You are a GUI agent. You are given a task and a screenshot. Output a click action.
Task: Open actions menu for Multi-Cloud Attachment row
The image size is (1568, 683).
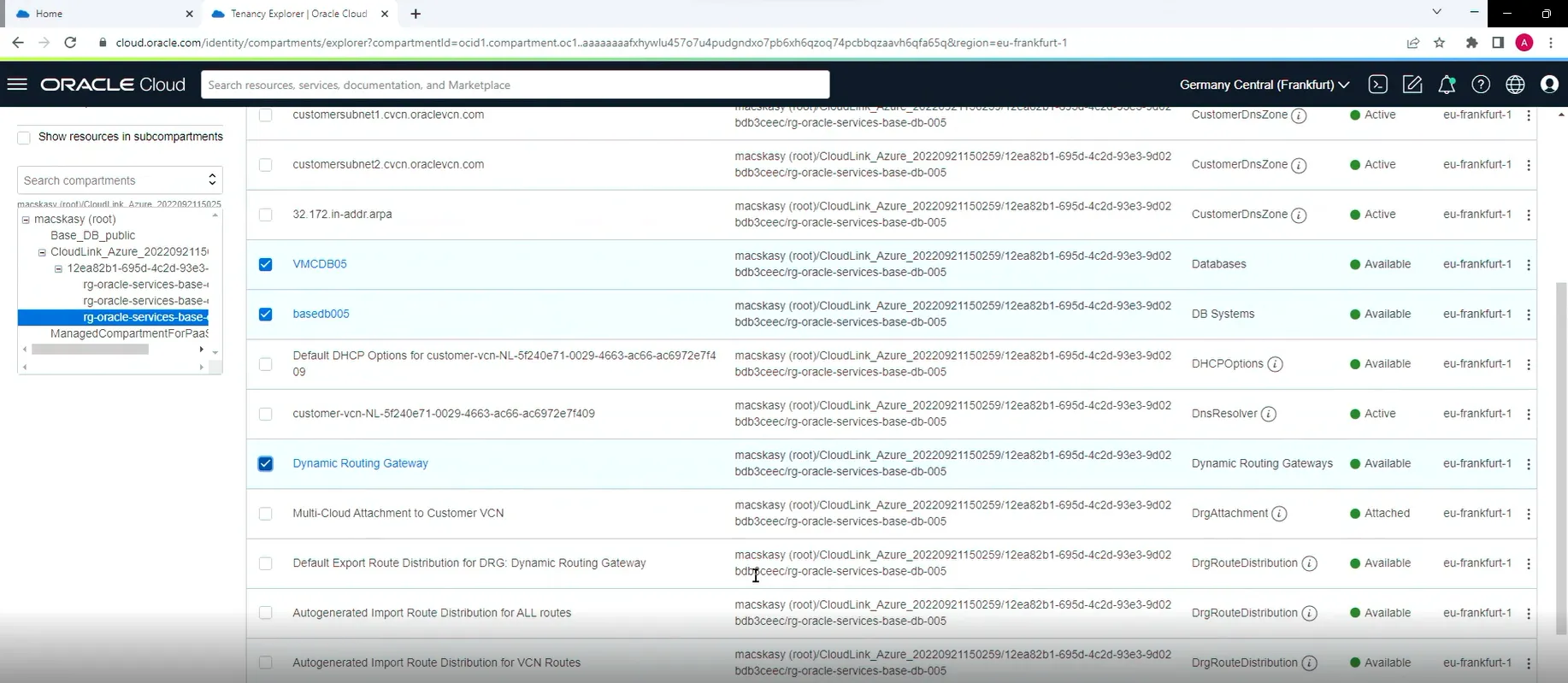point(1529,514)
